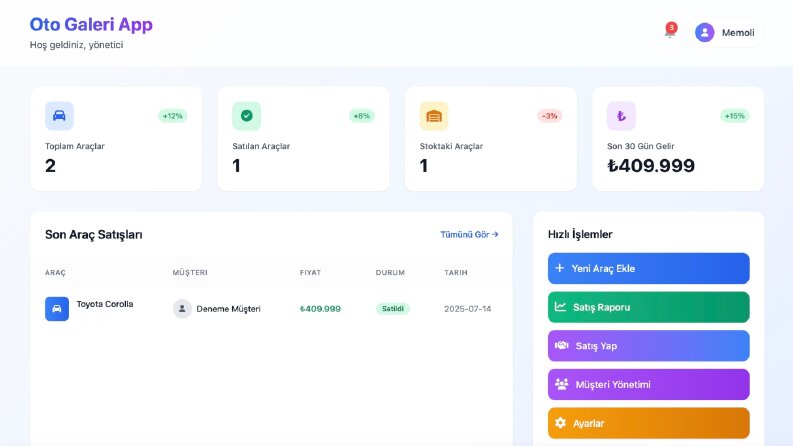The width and height of the screenshot is (793, 446).
Task: Click the 2025-07-14 date cell
Action: (x=467, y=309)
